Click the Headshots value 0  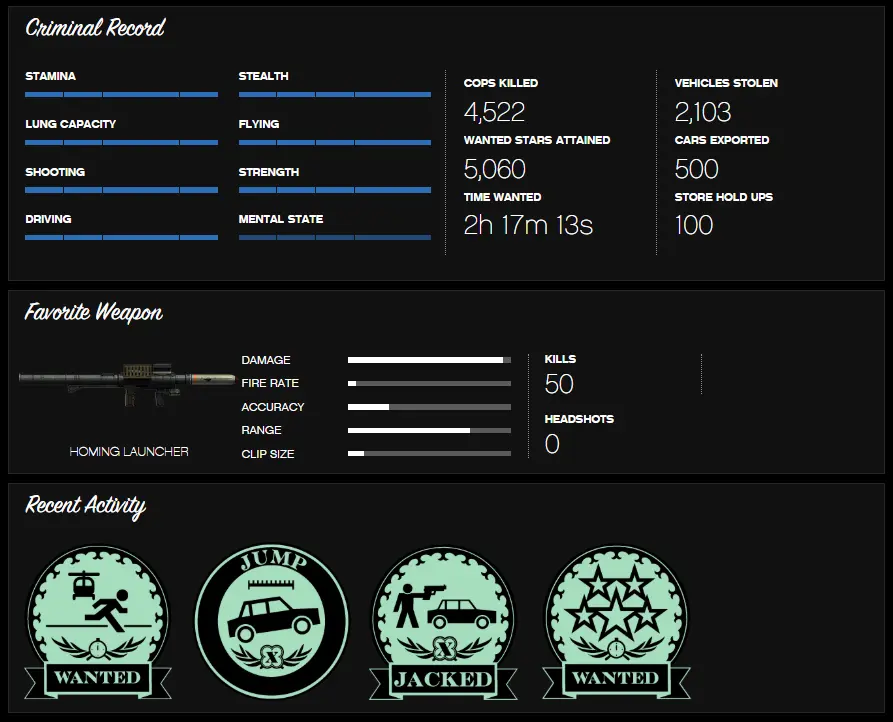click(x=552, y=444)
